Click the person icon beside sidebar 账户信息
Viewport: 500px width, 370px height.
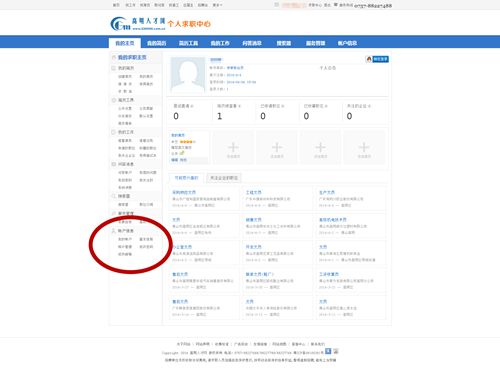click(114, 231)
